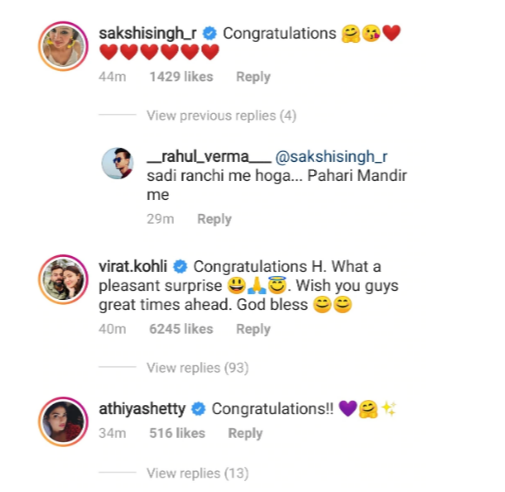The image size is (505, 492).
Task: Click verified badge next to athiyashetty
Action: pyautogui.click(x=199, y=409)
